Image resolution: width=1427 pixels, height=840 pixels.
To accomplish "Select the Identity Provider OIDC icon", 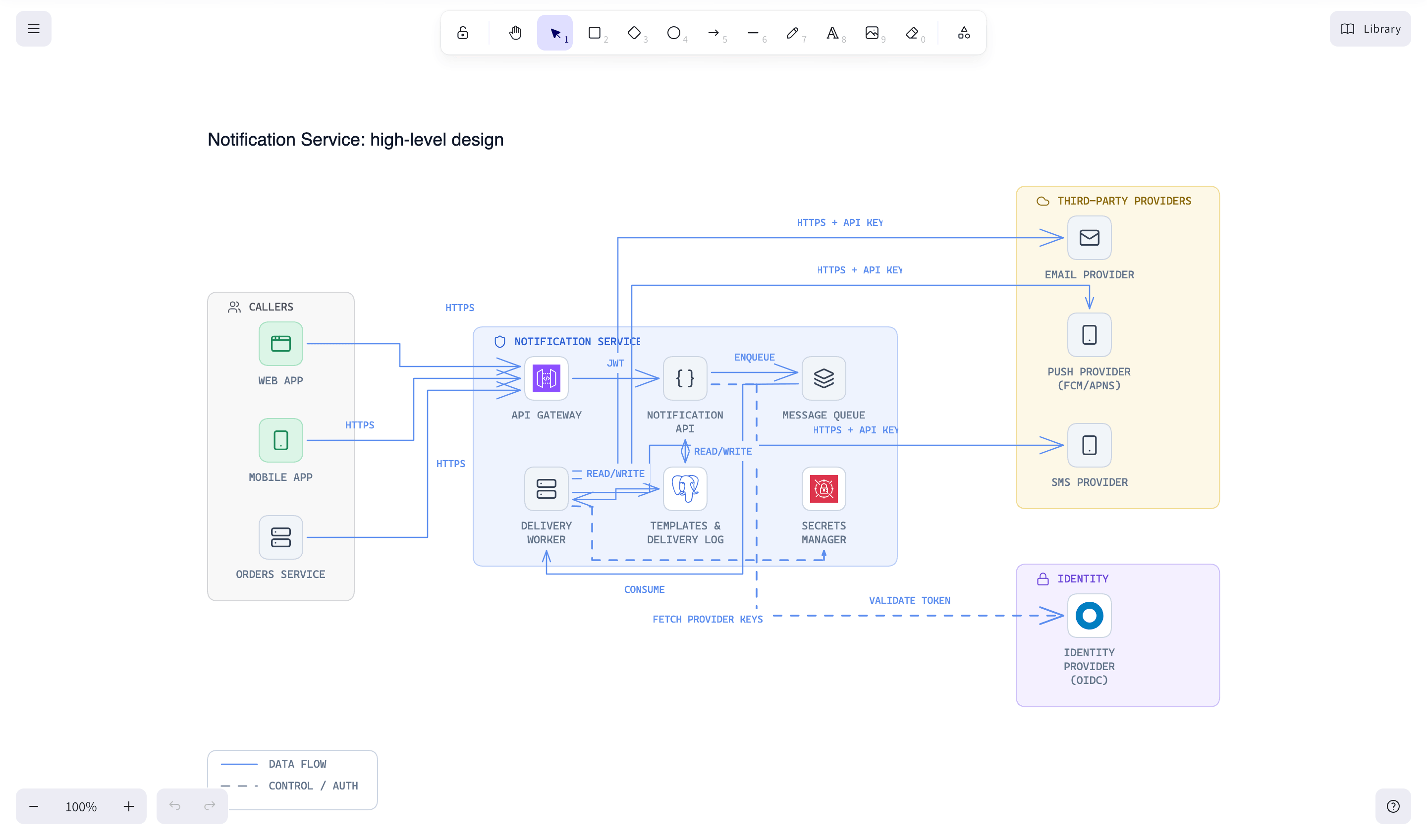I will [x=1090, y=616].
